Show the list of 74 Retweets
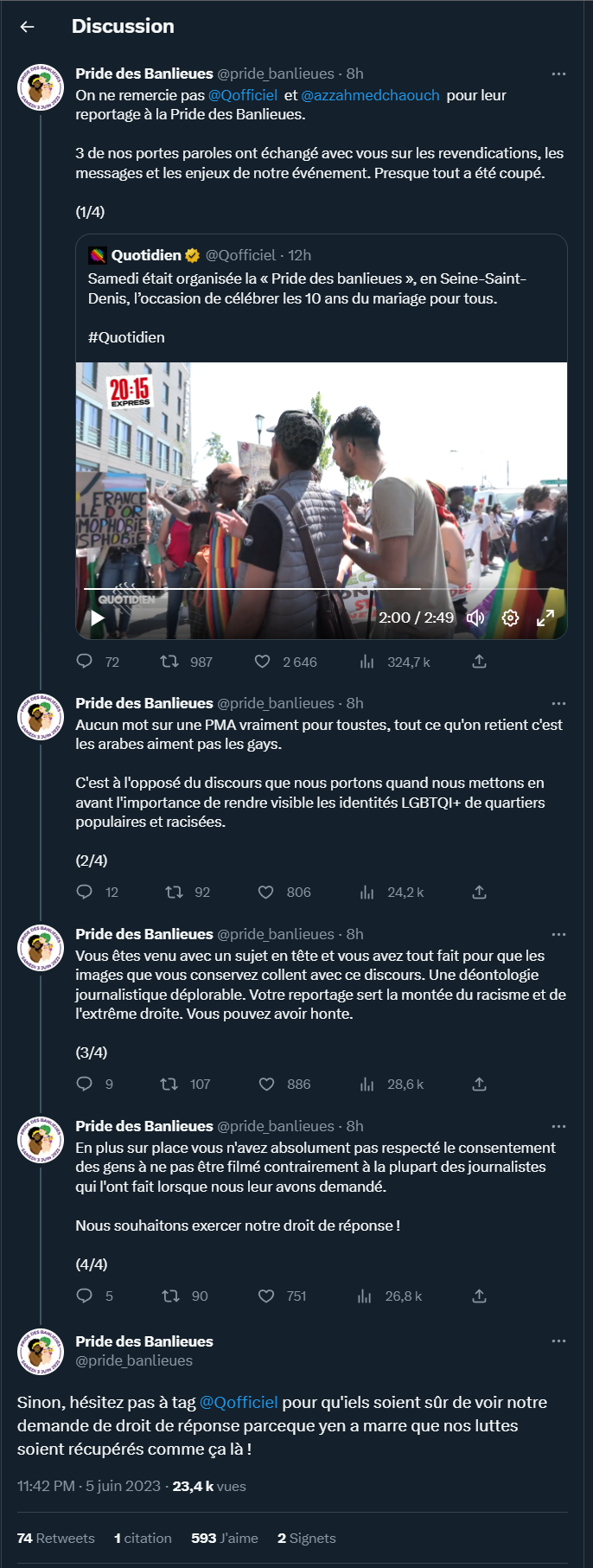 point(56,1538)
